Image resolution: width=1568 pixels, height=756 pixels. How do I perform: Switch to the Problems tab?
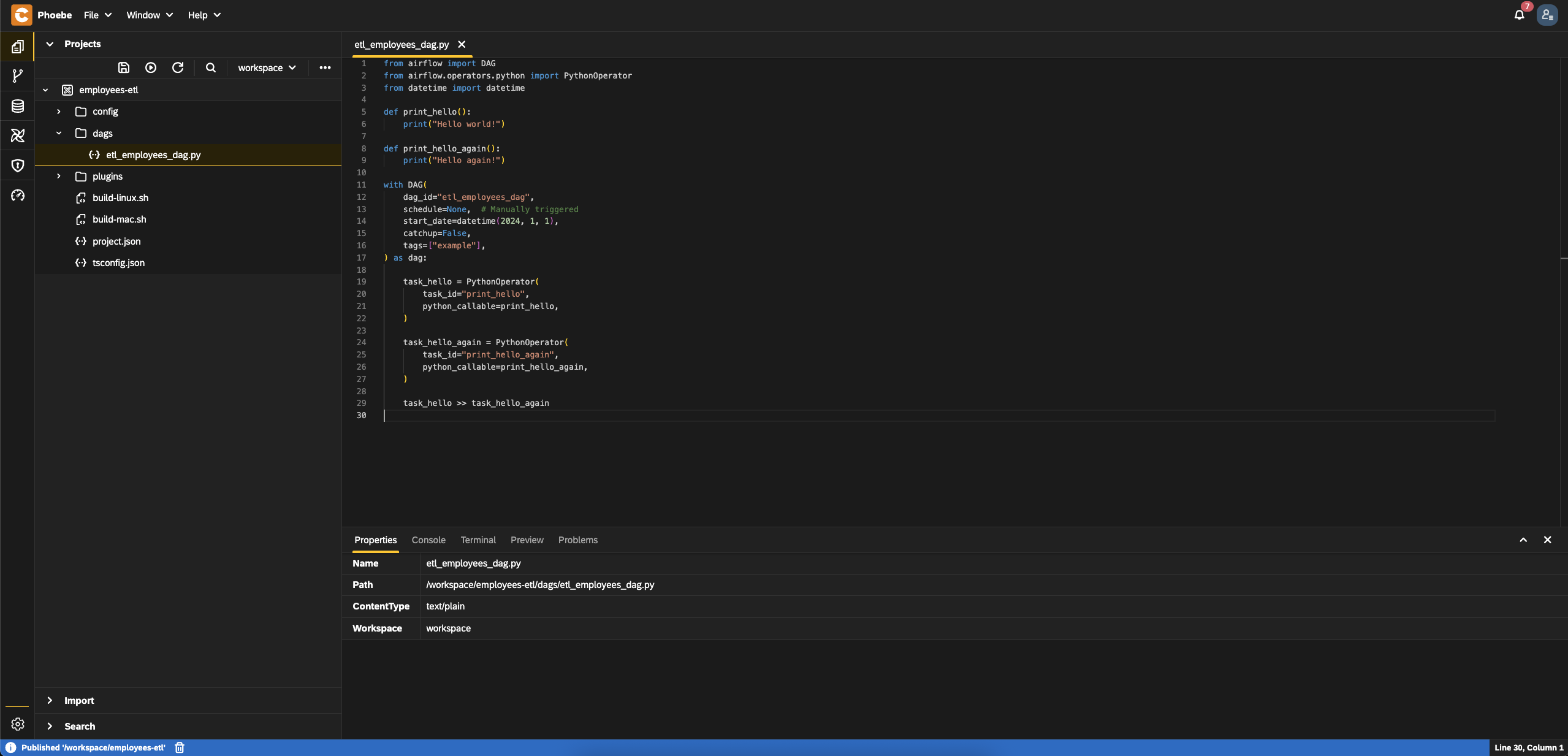tap(578, 540)
